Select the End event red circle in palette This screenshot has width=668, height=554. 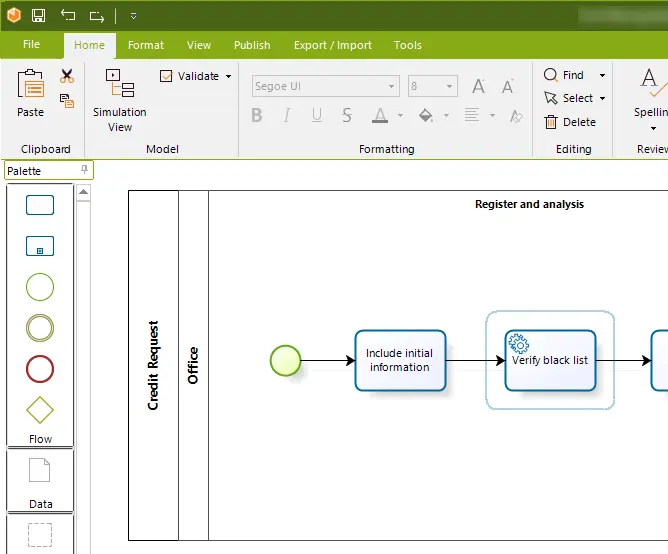click(x=40, y=369)
